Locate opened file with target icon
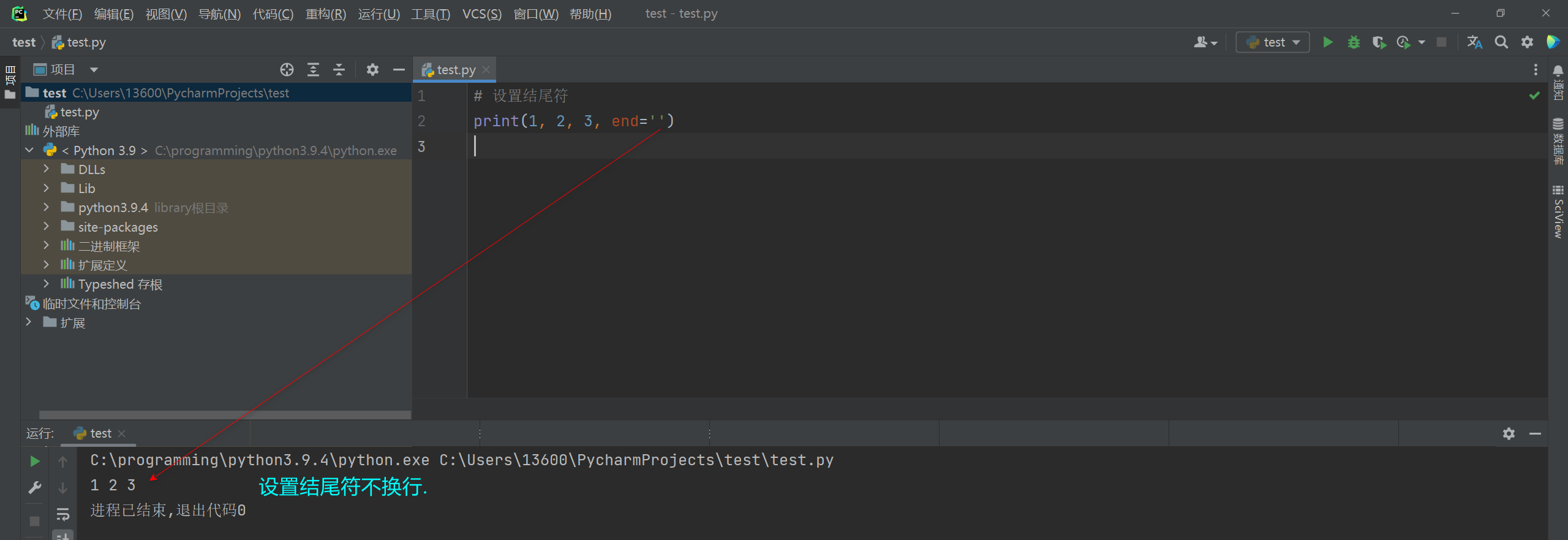This screenshot has height=540, width=1568. pyautogui.click(x=287, y=70)
